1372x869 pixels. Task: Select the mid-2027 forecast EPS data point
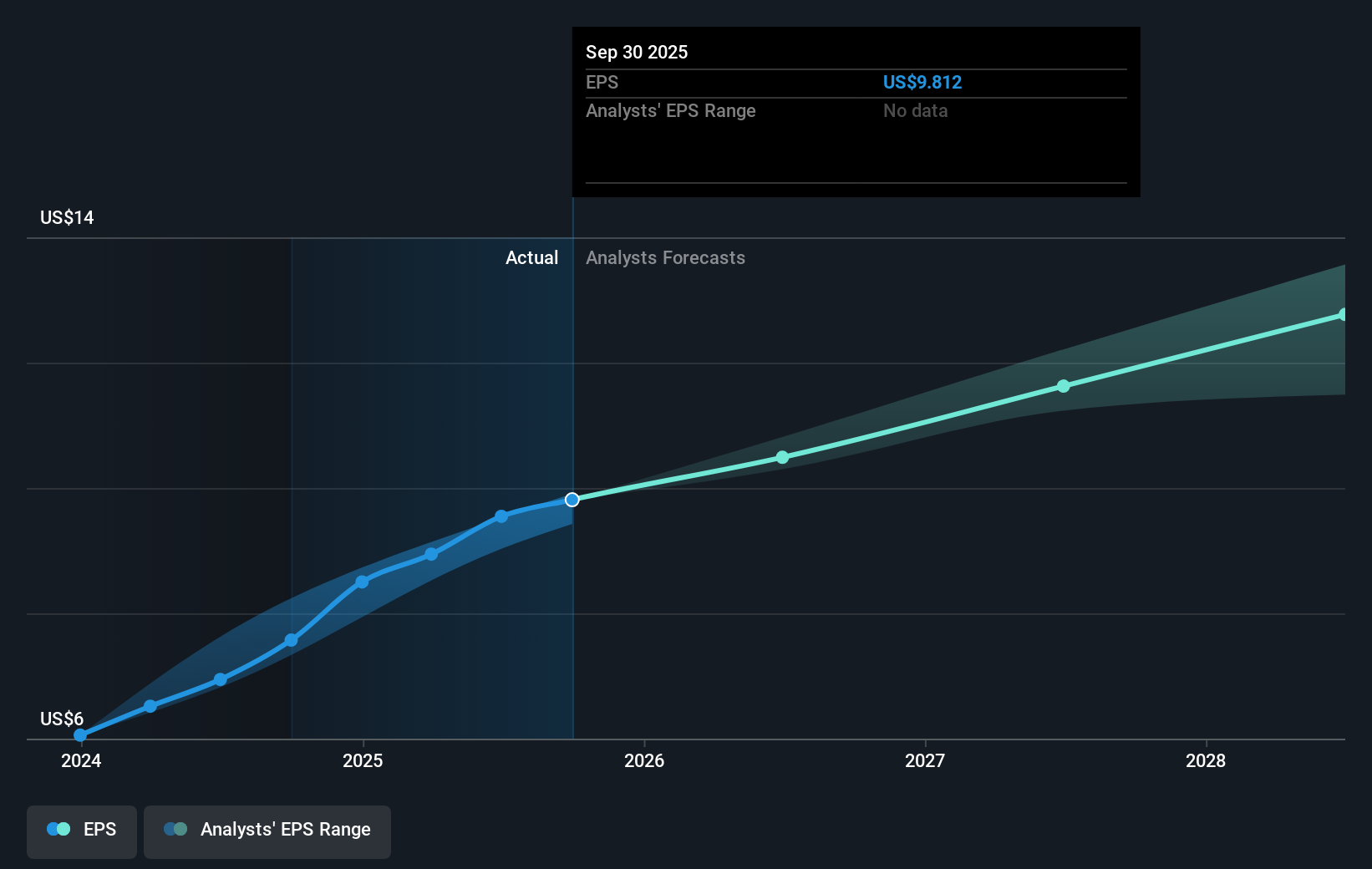coord(1063,386)
